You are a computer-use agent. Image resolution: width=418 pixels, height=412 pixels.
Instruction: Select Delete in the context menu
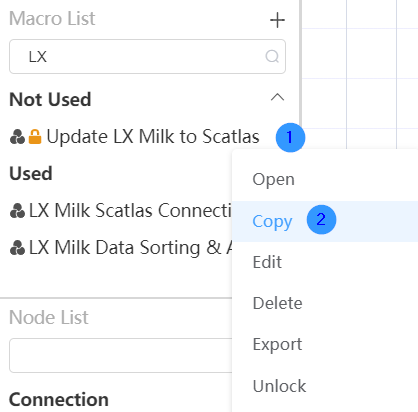click(277, 303)
